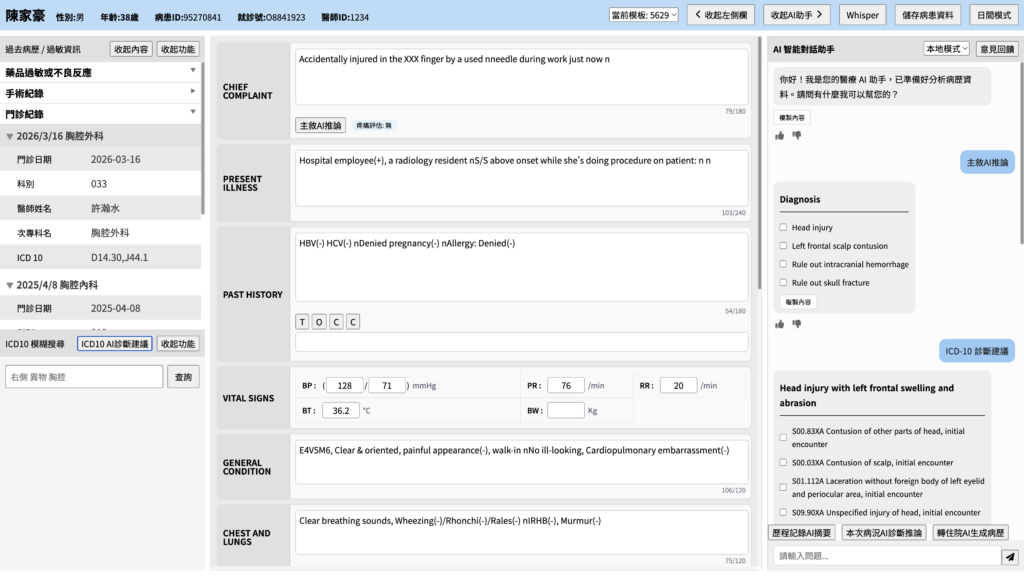Click 收起內容 in past history header
Viewport: 1024px width, 577px height.
click(x=131, y=49)
